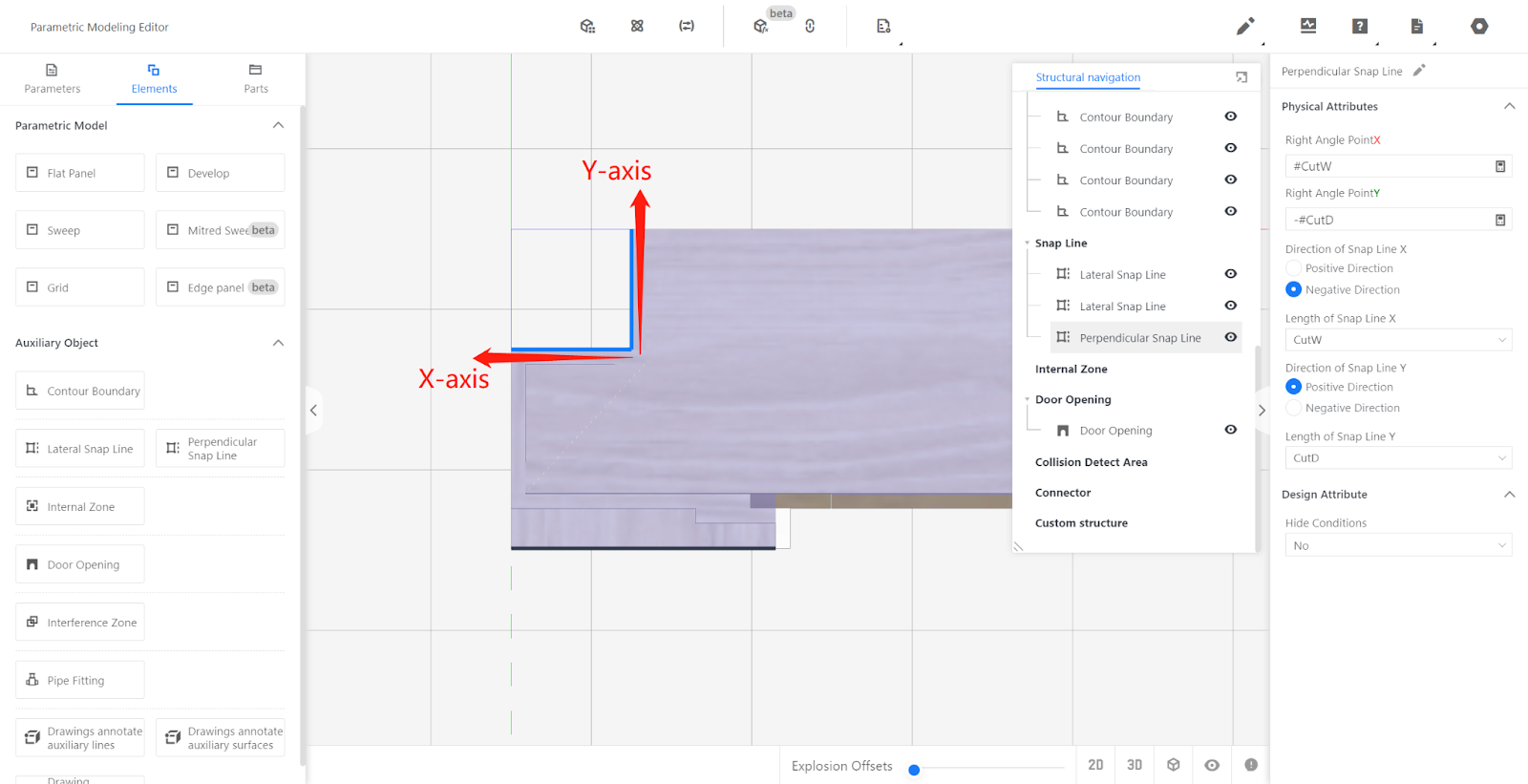Image resolution: width=1528 pixels, height=784 pixels.
Task: Click the Explosion Offsets slider handle
Action: click(x=914, y=770)
